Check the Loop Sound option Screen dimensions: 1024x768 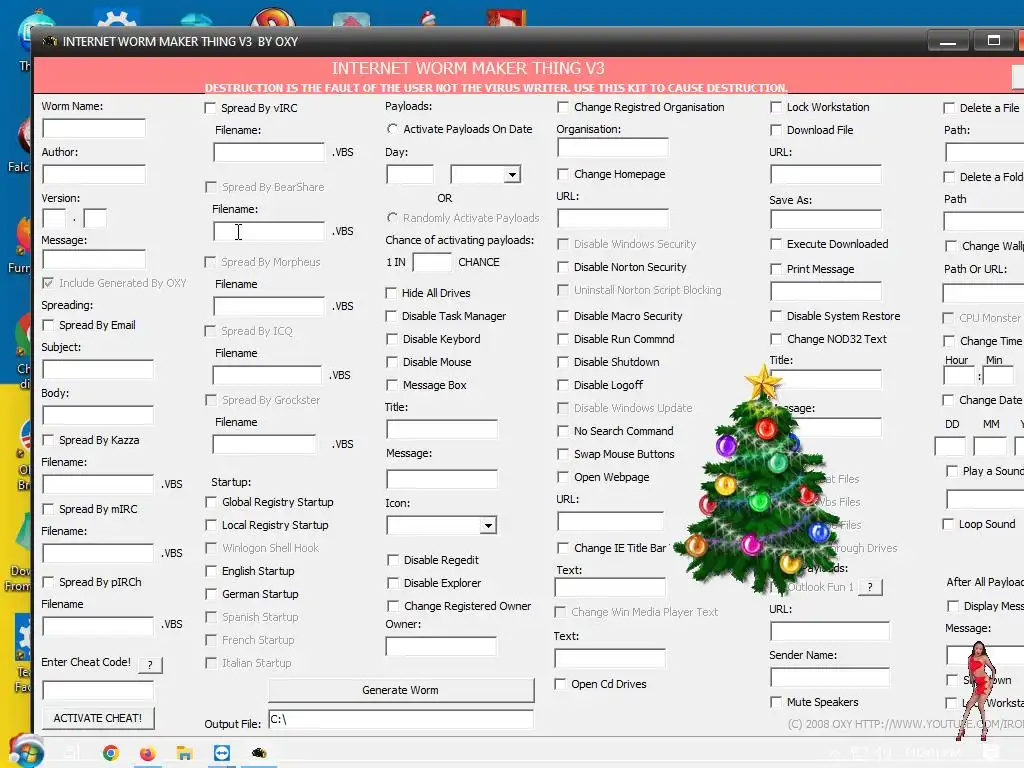[948, 524]
